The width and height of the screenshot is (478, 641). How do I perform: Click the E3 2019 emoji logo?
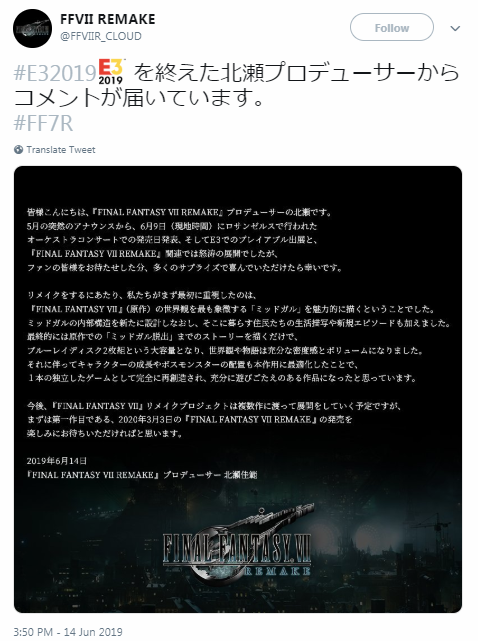[111, 71]
